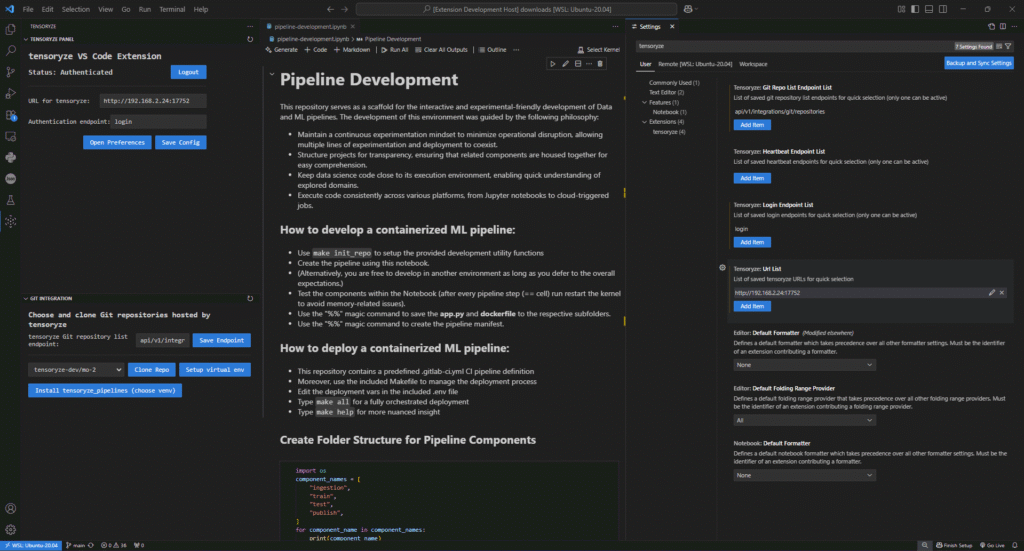Add a Markdown cell from toolbar

pyautogui.click(x=352, y=50)
